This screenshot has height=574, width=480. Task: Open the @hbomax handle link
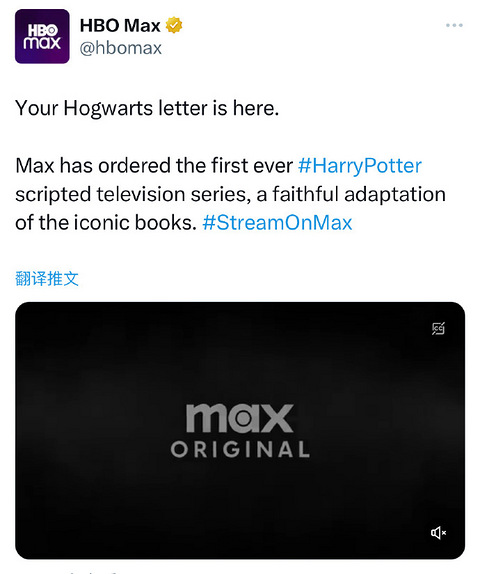pos(120,48)
